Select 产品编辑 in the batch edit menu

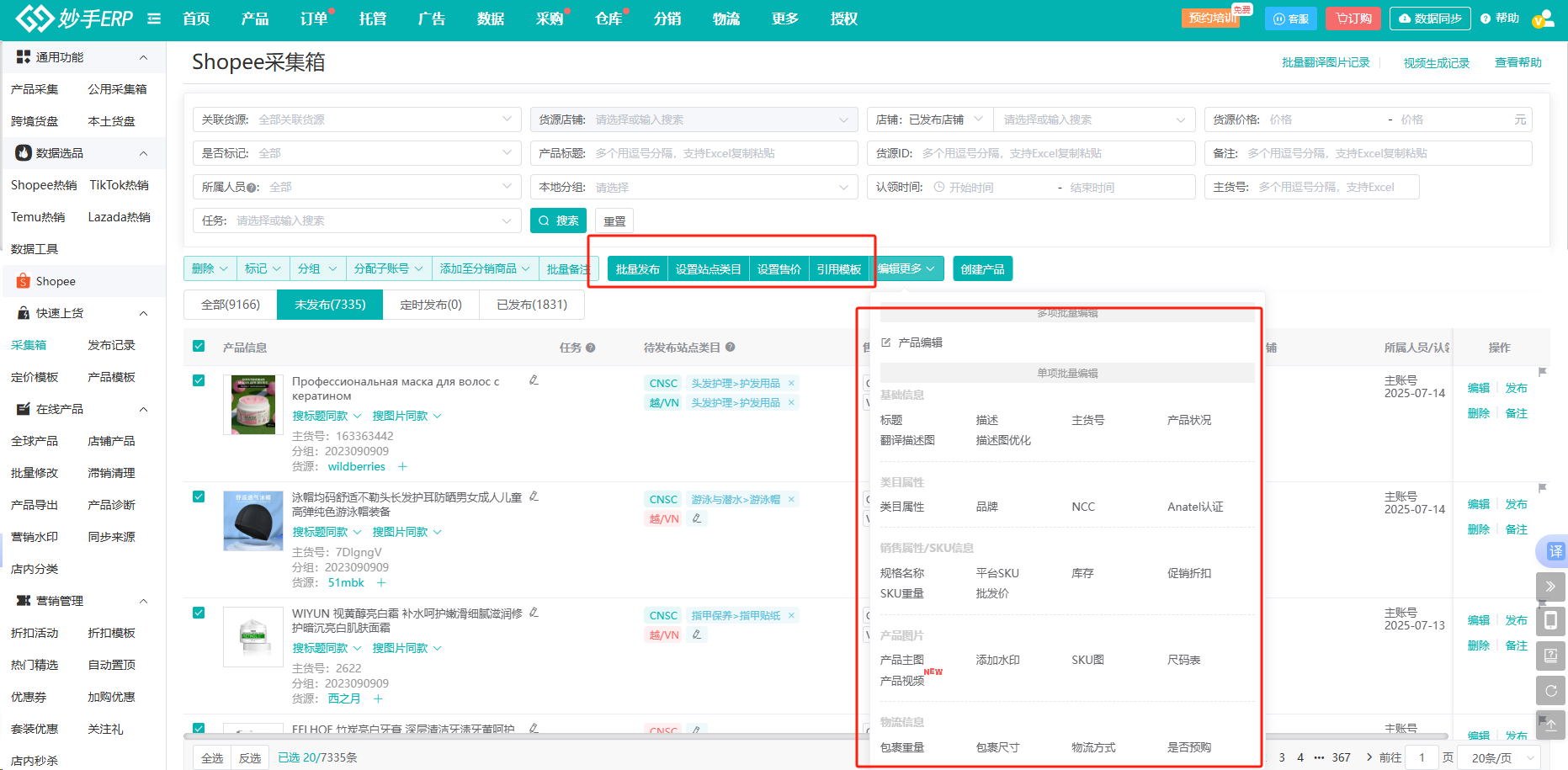click(x=919, y=343)
